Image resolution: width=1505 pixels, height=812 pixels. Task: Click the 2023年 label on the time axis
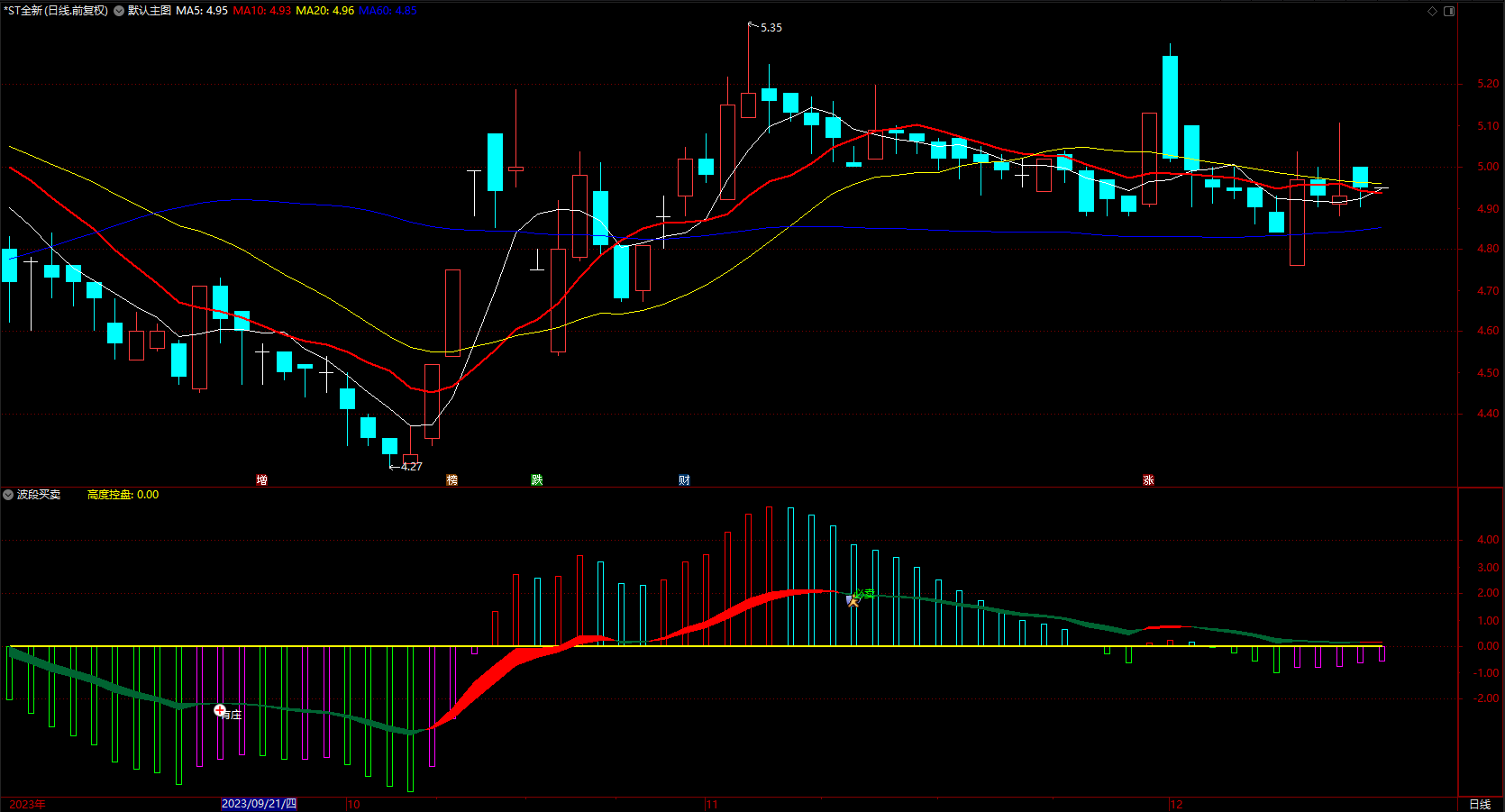(27, 805)
